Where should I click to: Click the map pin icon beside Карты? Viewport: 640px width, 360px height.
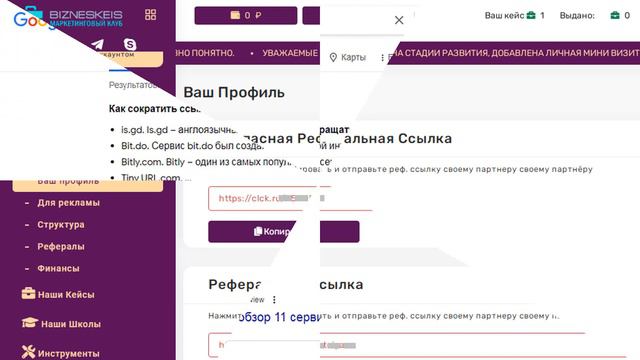(x=333, y=58)
